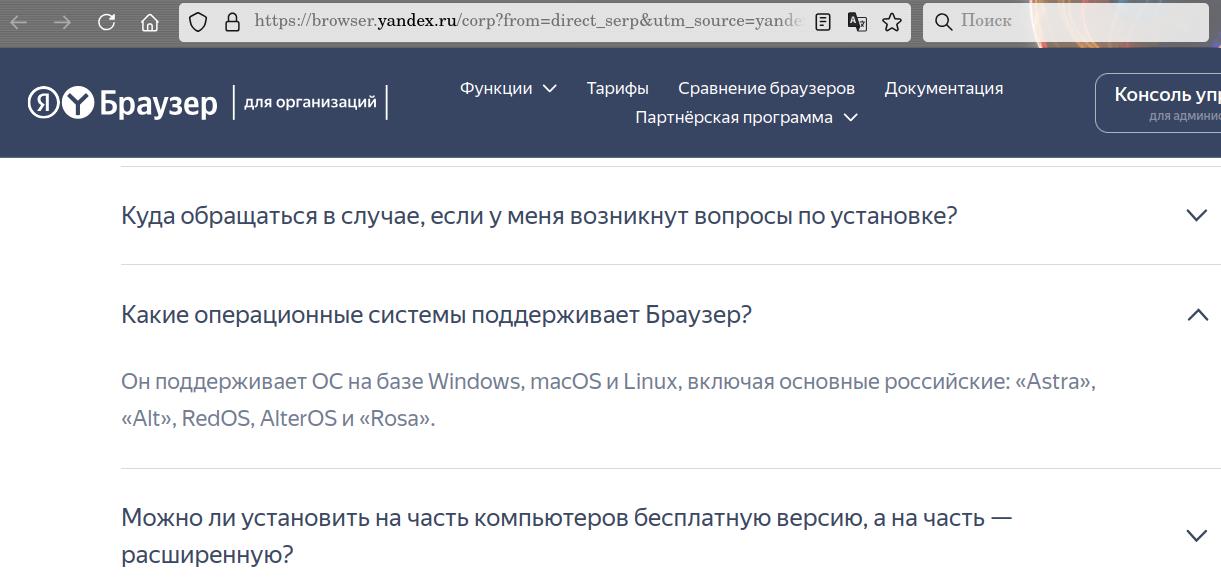Click the browser forward arrow
This screenshot has width=1221, height=580.
(62, 22)
